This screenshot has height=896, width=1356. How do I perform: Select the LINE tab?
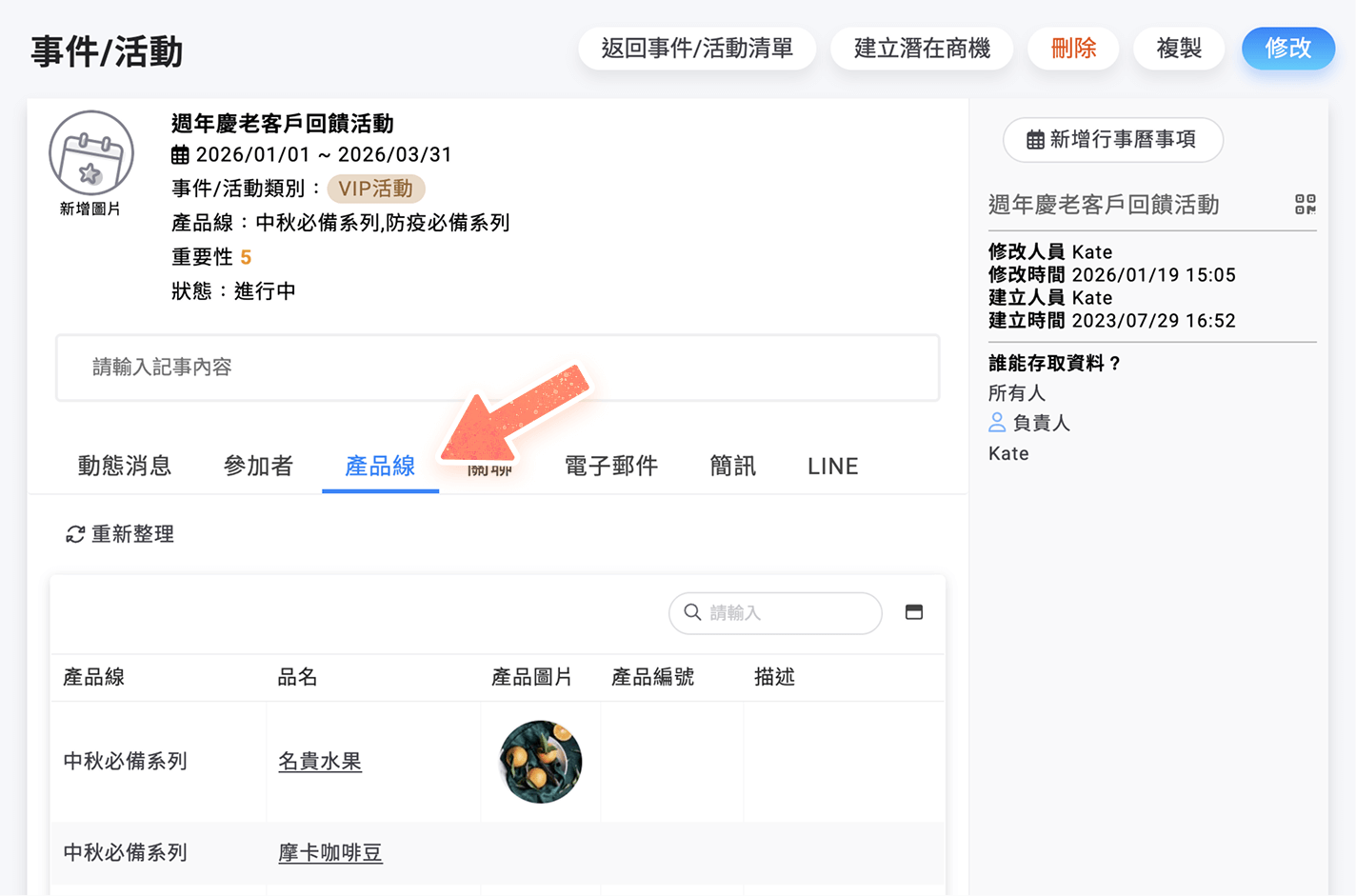[832, 466]
